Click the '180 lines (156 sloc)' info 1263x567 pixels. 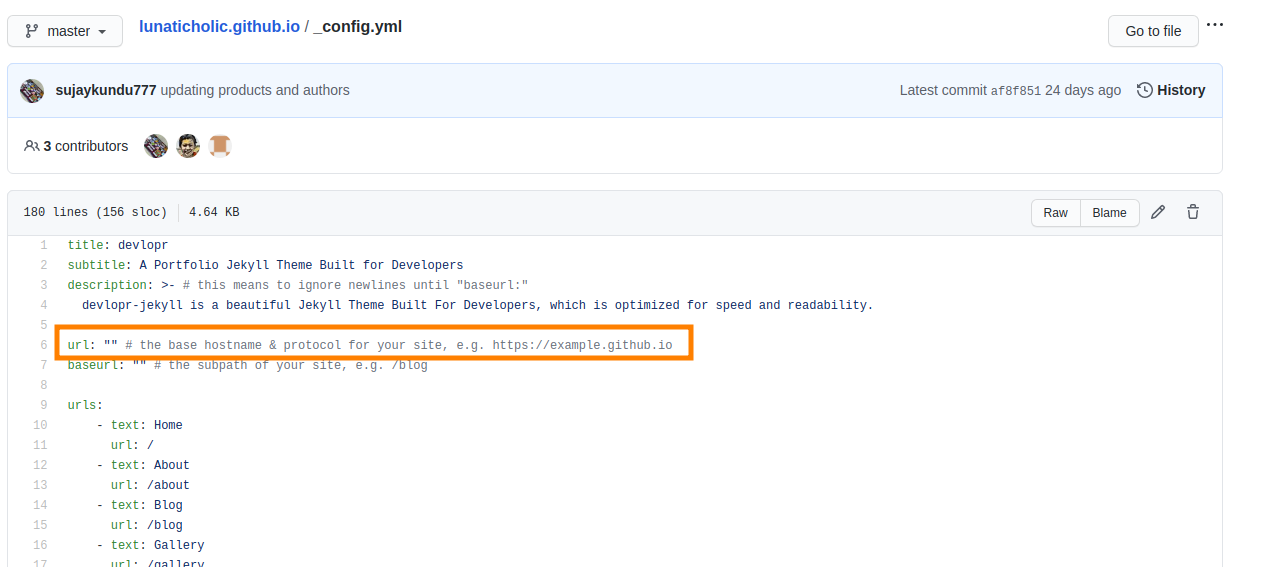point(95,212)
